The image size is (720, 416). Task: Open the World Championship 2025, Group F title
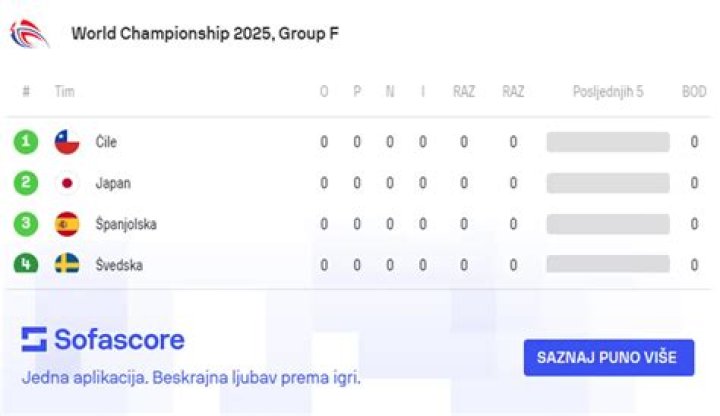[x=205, y=34]
